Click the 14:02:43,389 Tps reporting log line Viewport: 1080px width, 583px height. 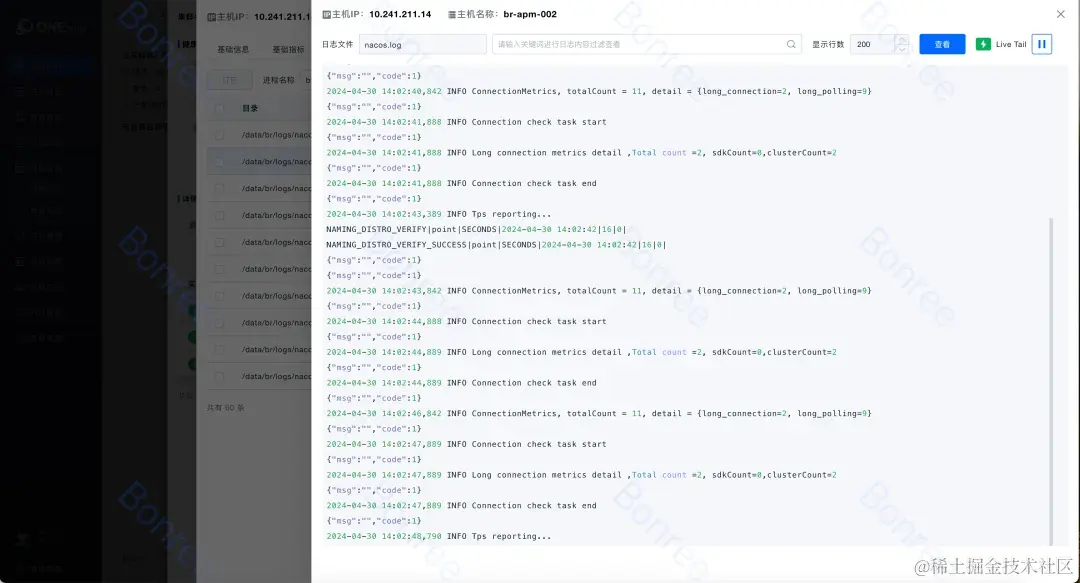(439, 214)
